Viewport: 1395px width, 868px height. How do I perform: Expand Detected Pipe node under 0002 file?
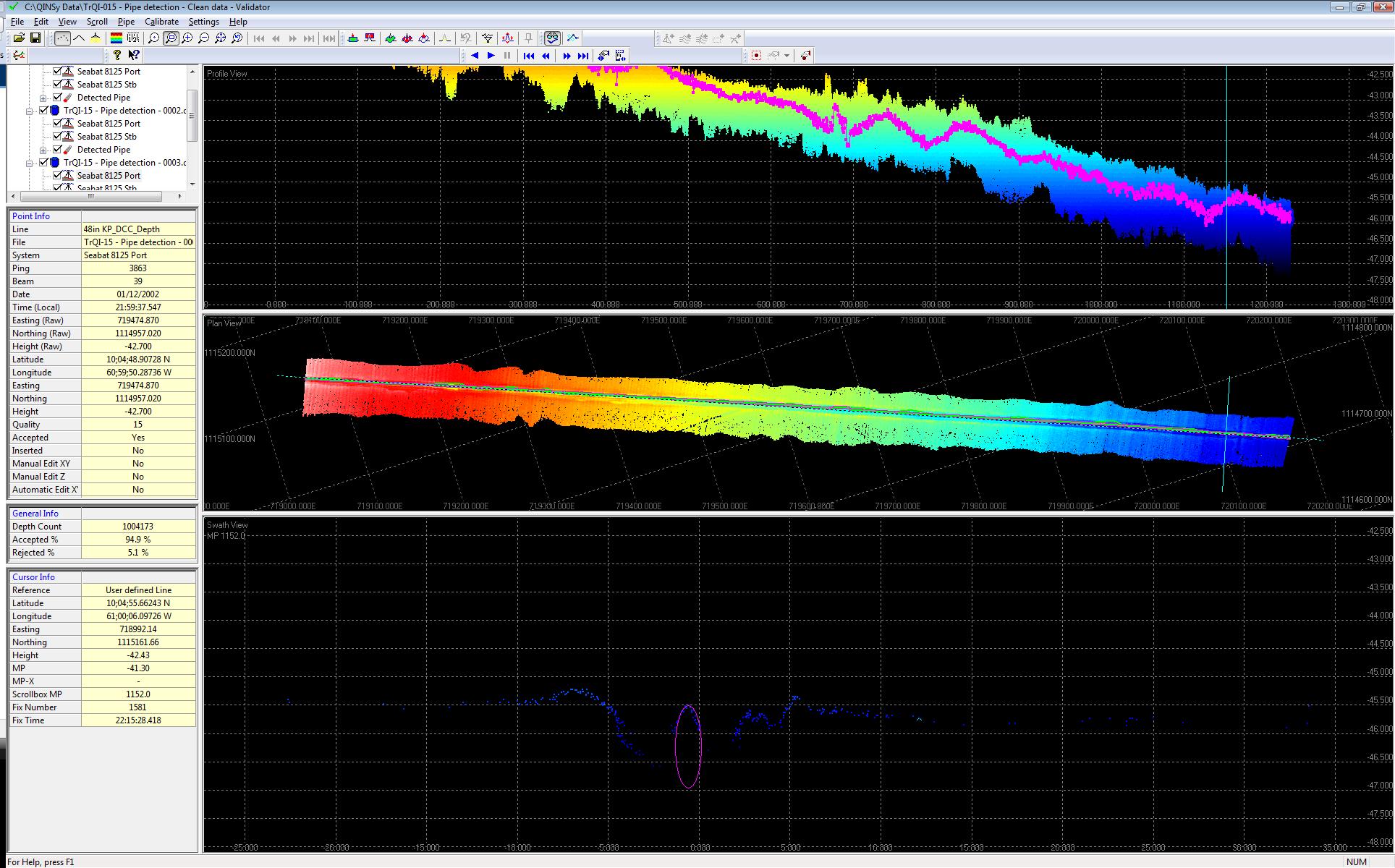pos(43,150)
